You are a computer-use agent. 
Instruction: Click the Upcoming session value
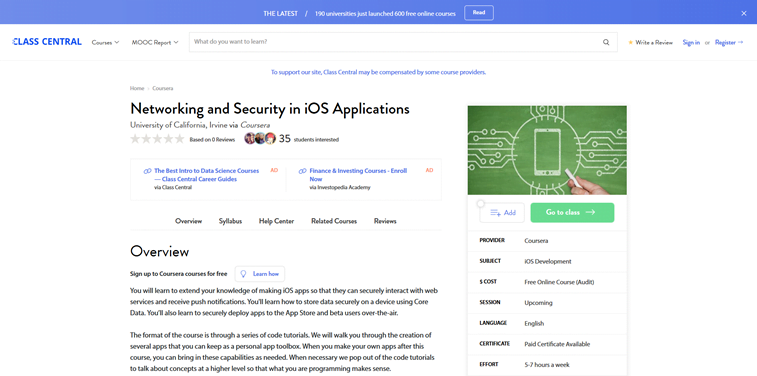tap(538, 303)
